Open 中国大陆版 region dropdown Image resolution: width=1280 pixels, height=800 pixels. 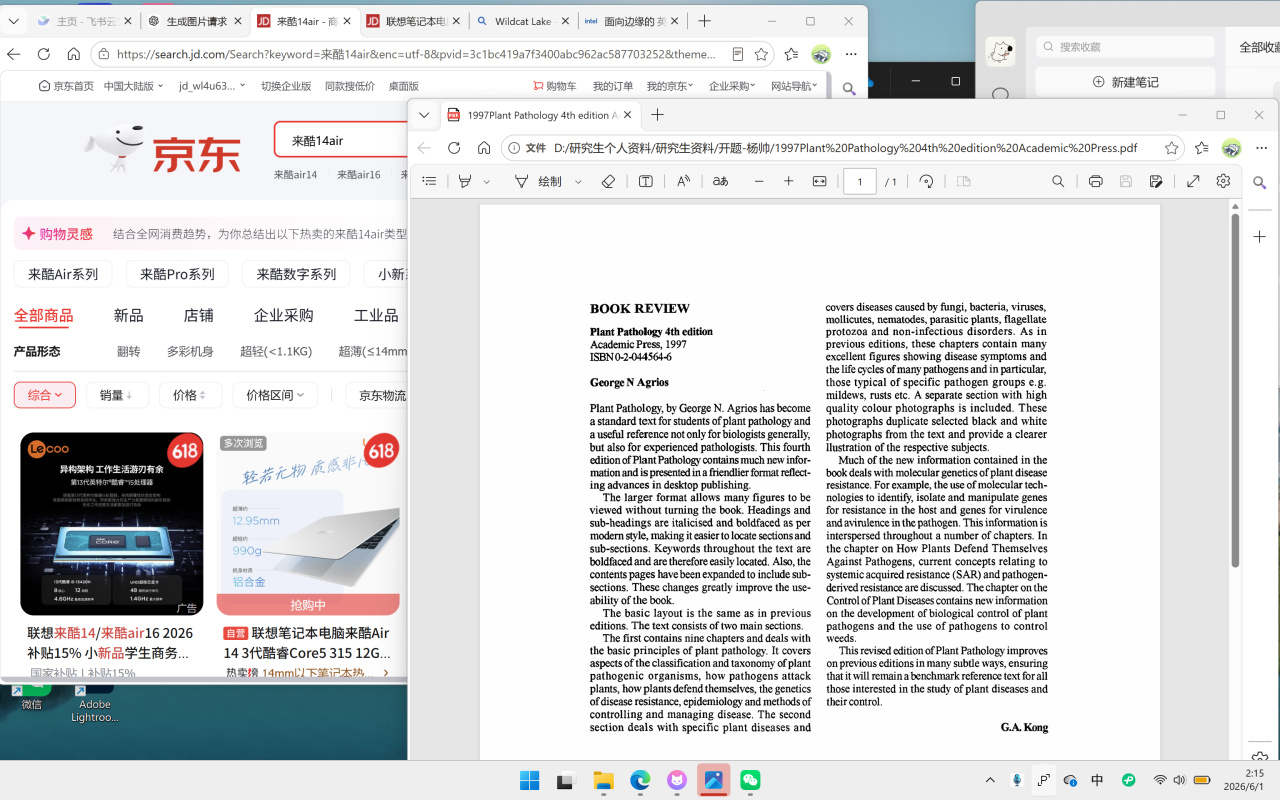(134, 86)
